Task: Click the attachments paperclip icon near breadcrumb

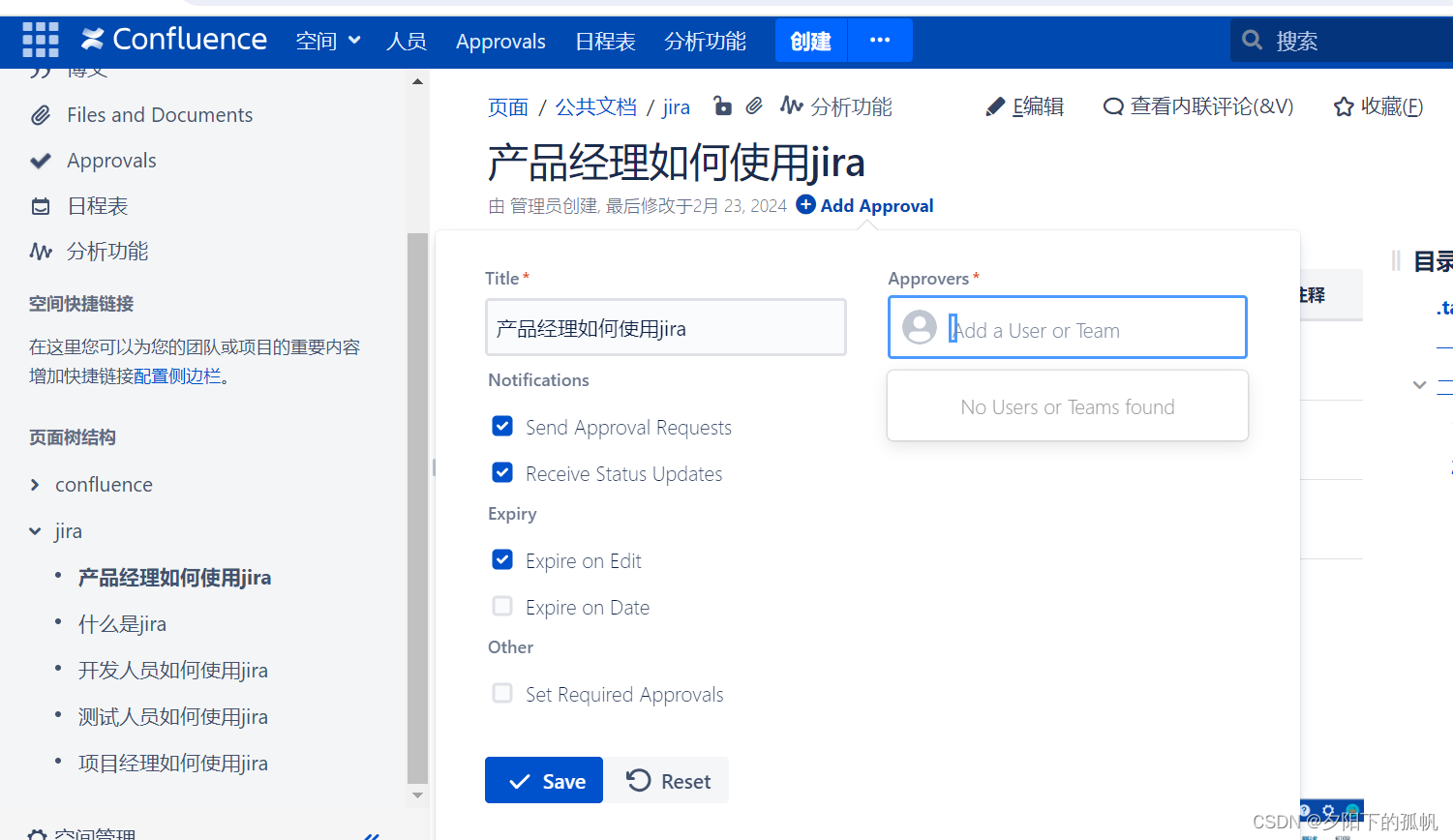Action: (x=754, y=105)
